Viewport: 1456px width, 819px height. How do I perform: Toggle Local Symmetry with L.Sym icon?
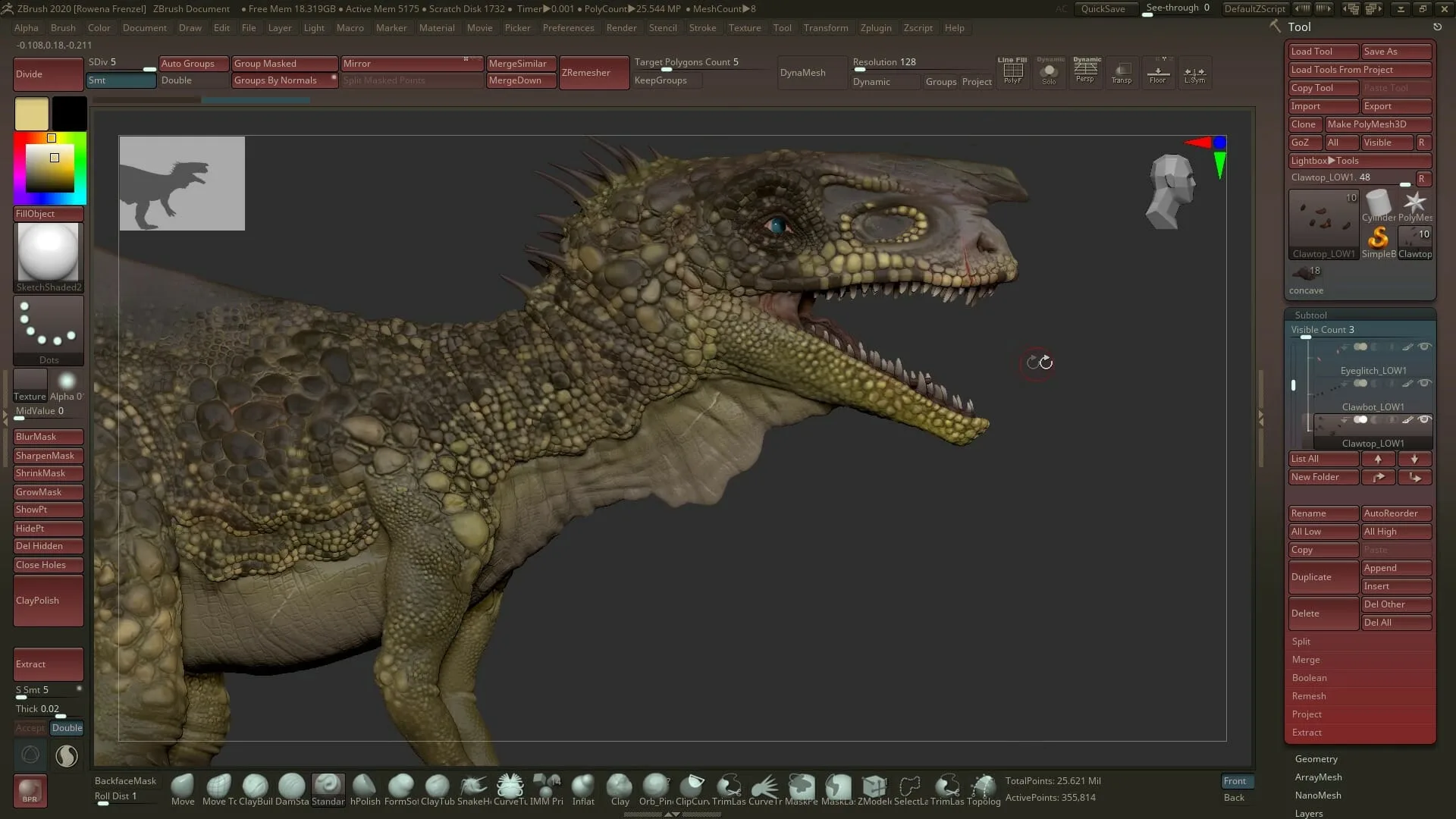(1194, 72)
